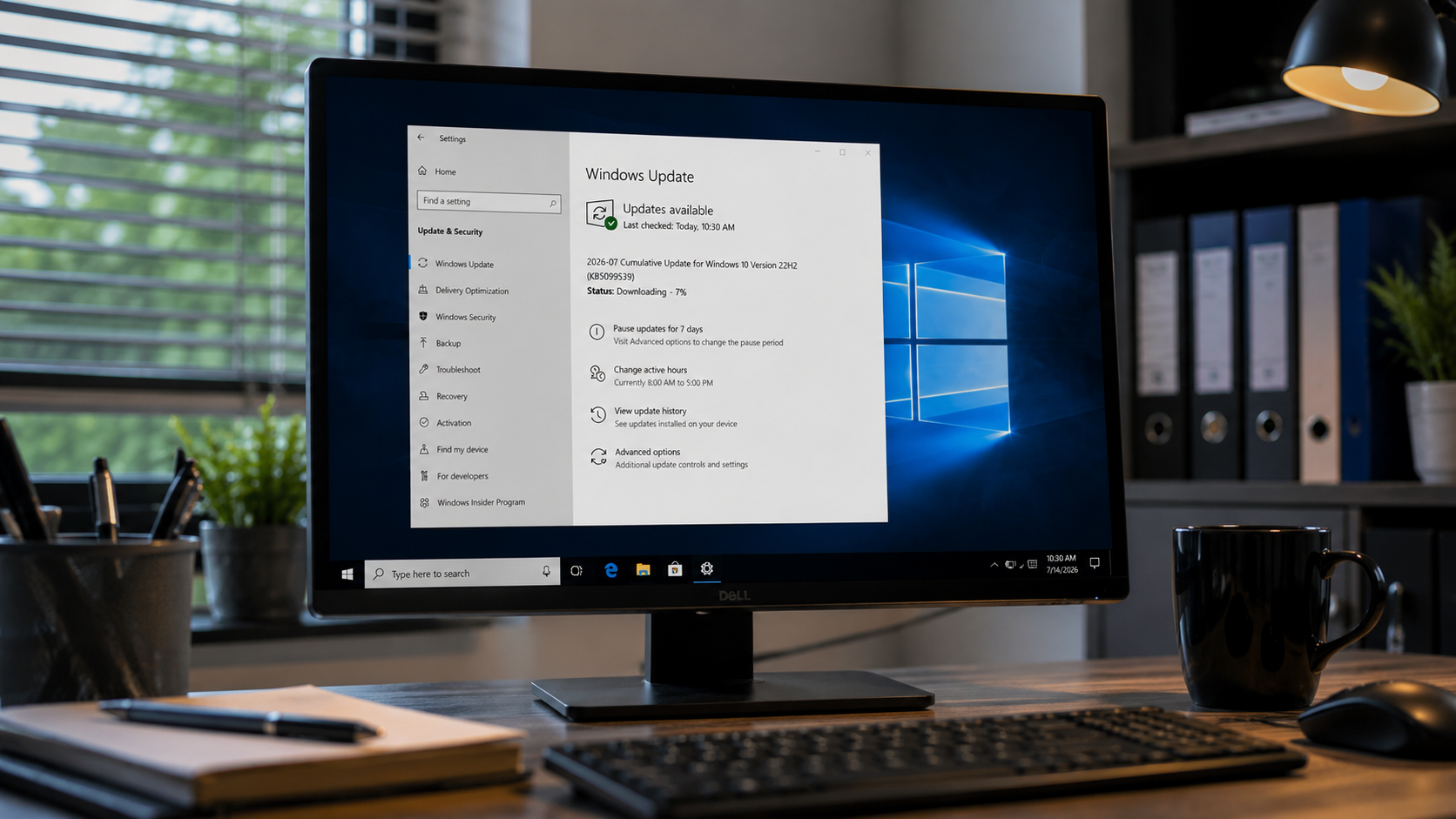Viewport: 1456px width, 819px height.
Task: Click View update history
Action: [x=650, y=411]
